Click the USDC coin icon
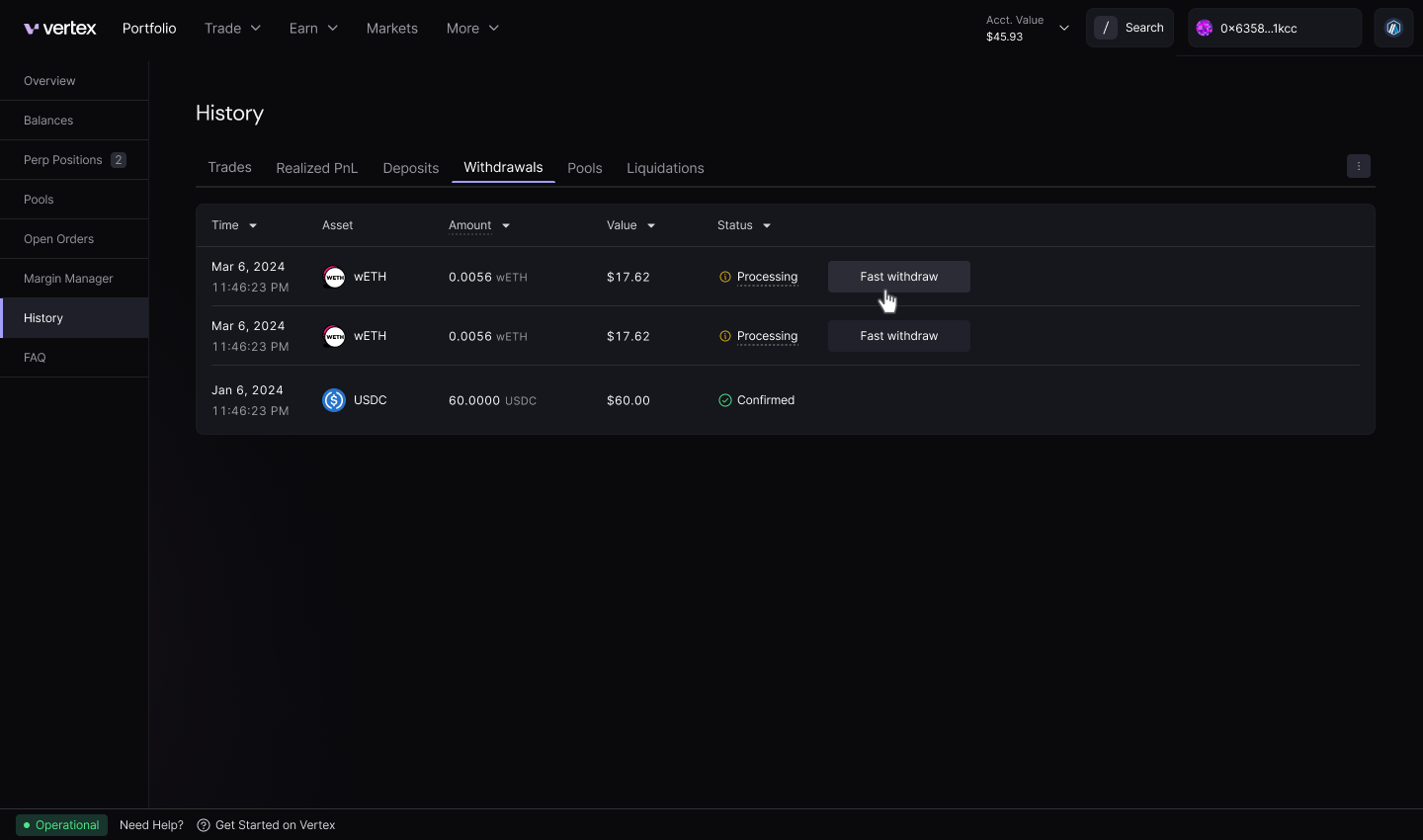The height and width of the screenshot is (840, 1423). coord(334,400)
